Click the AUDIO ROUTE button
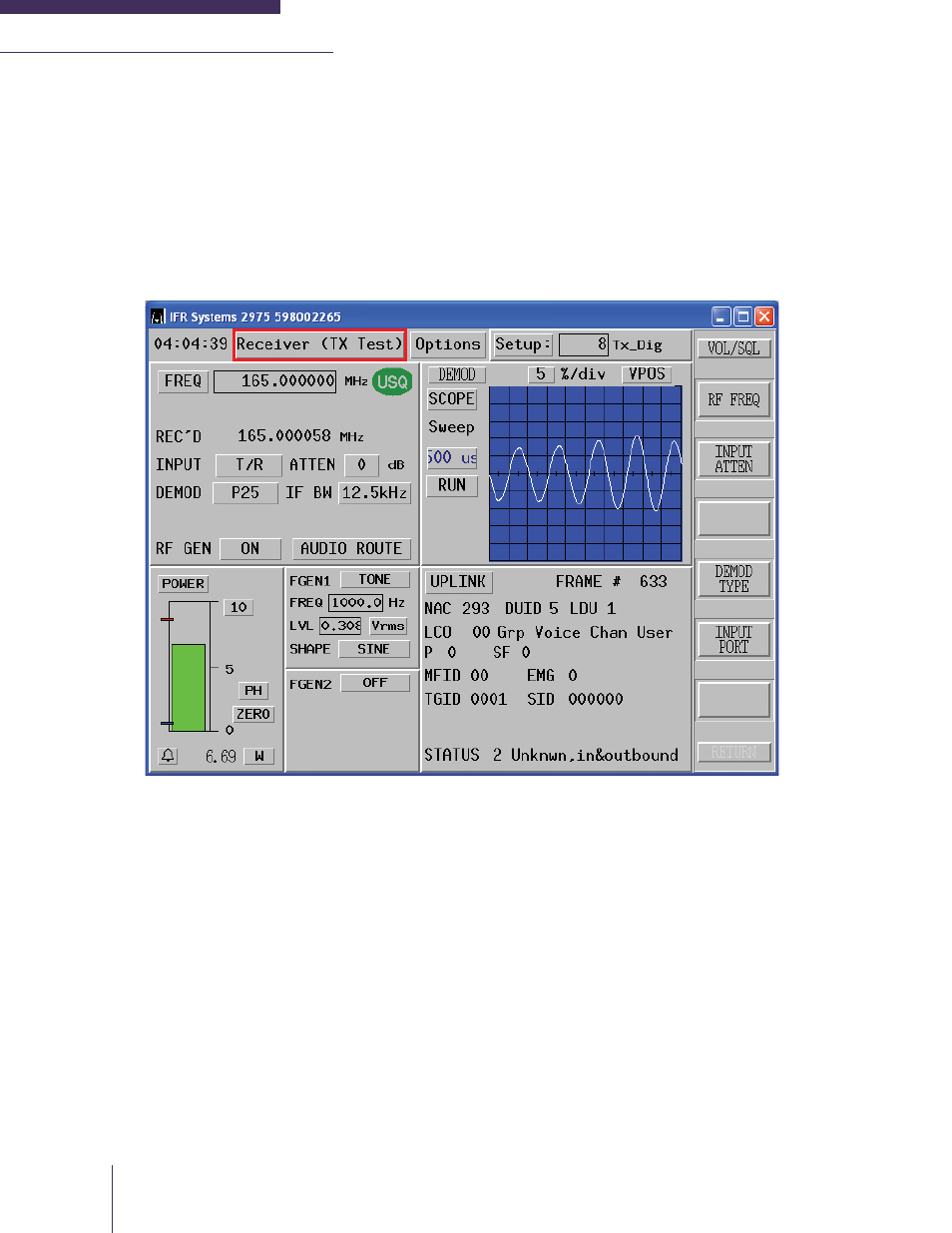 [x=351, y=548]
